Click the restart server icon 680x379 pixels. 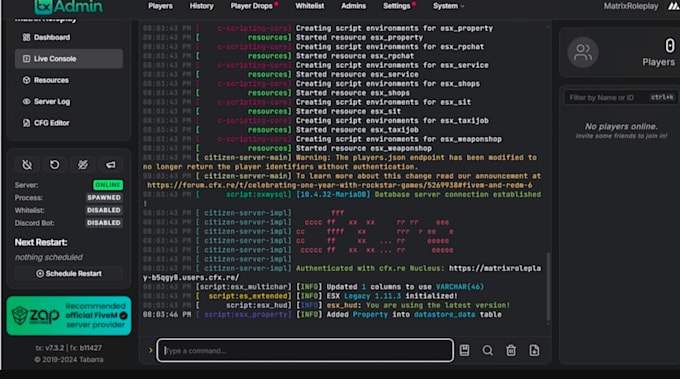click(x=55, y=165)
